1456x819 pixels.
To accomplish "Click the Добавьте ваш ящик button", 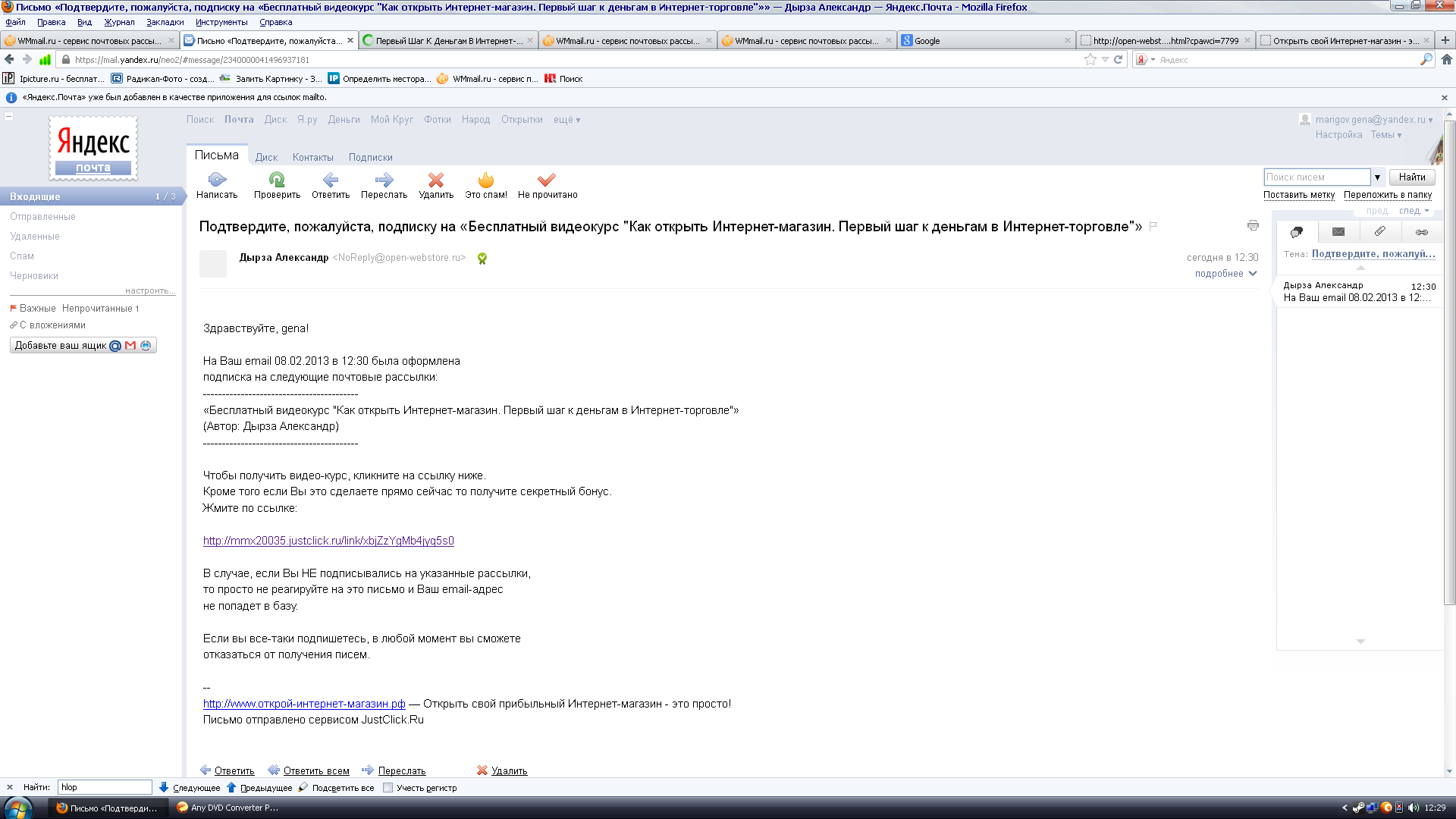I will [x=83, y=346].
